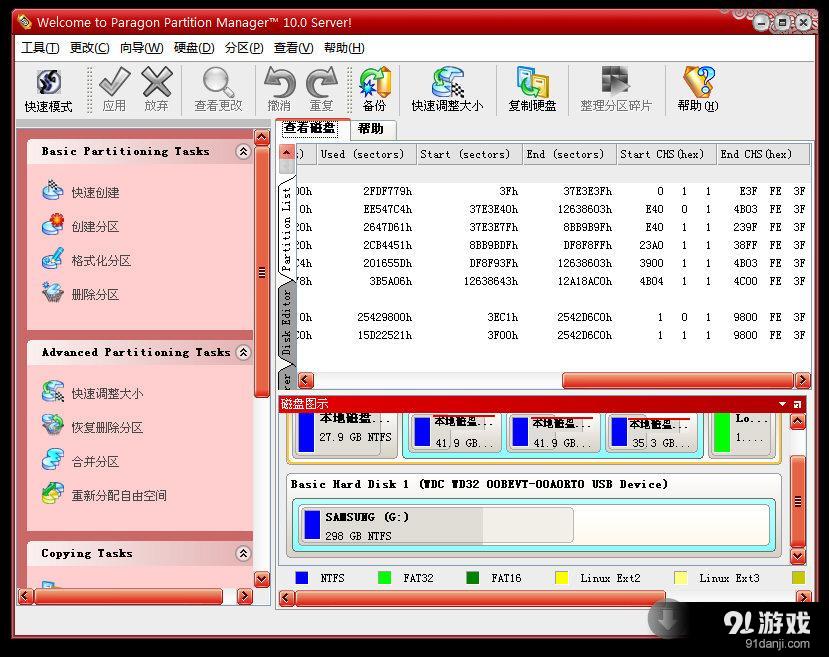Click NTFS blue legend swatch

[302, 578]
